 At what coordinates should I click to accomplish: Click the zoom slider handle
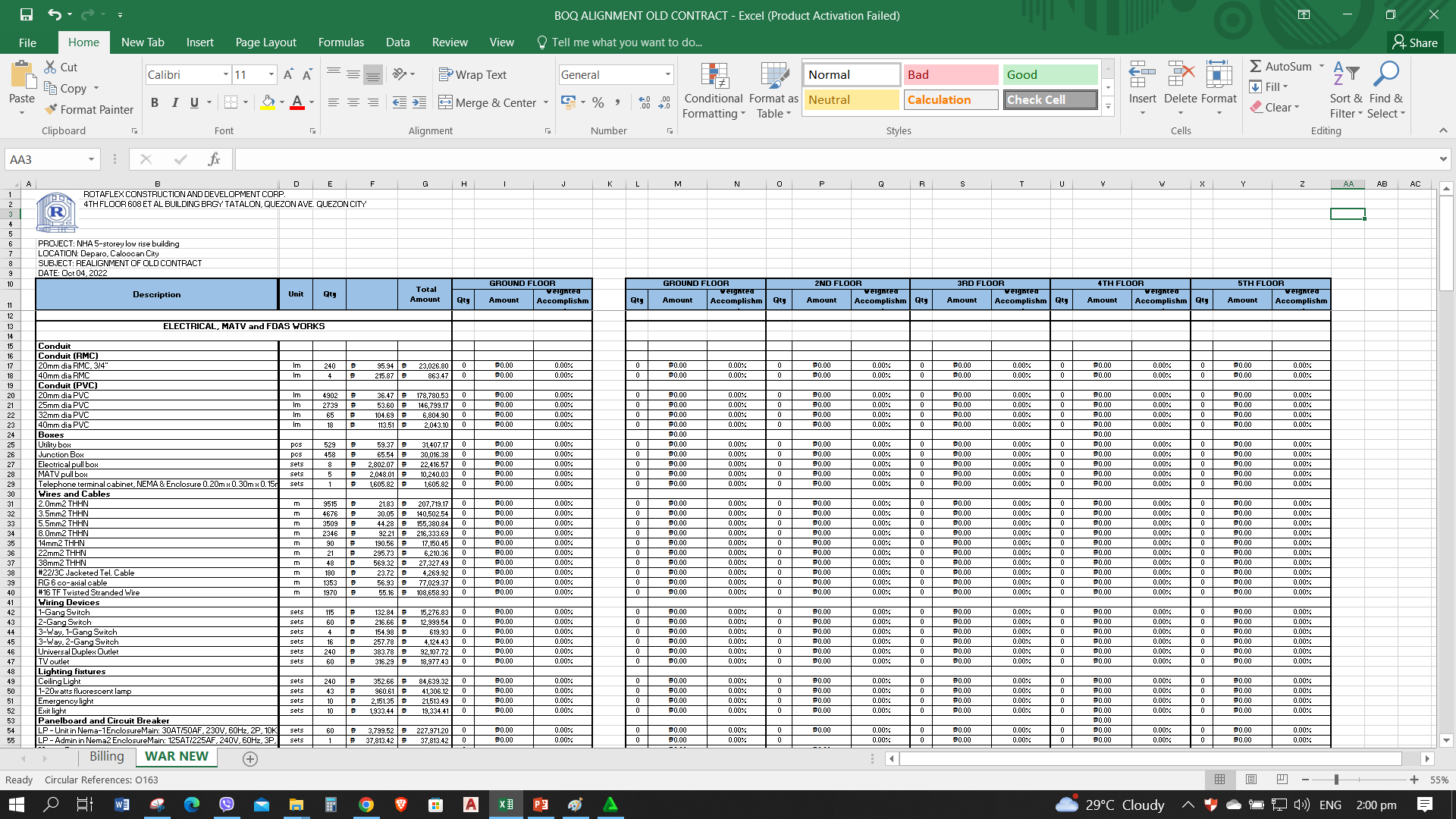tap(1336, 780)
